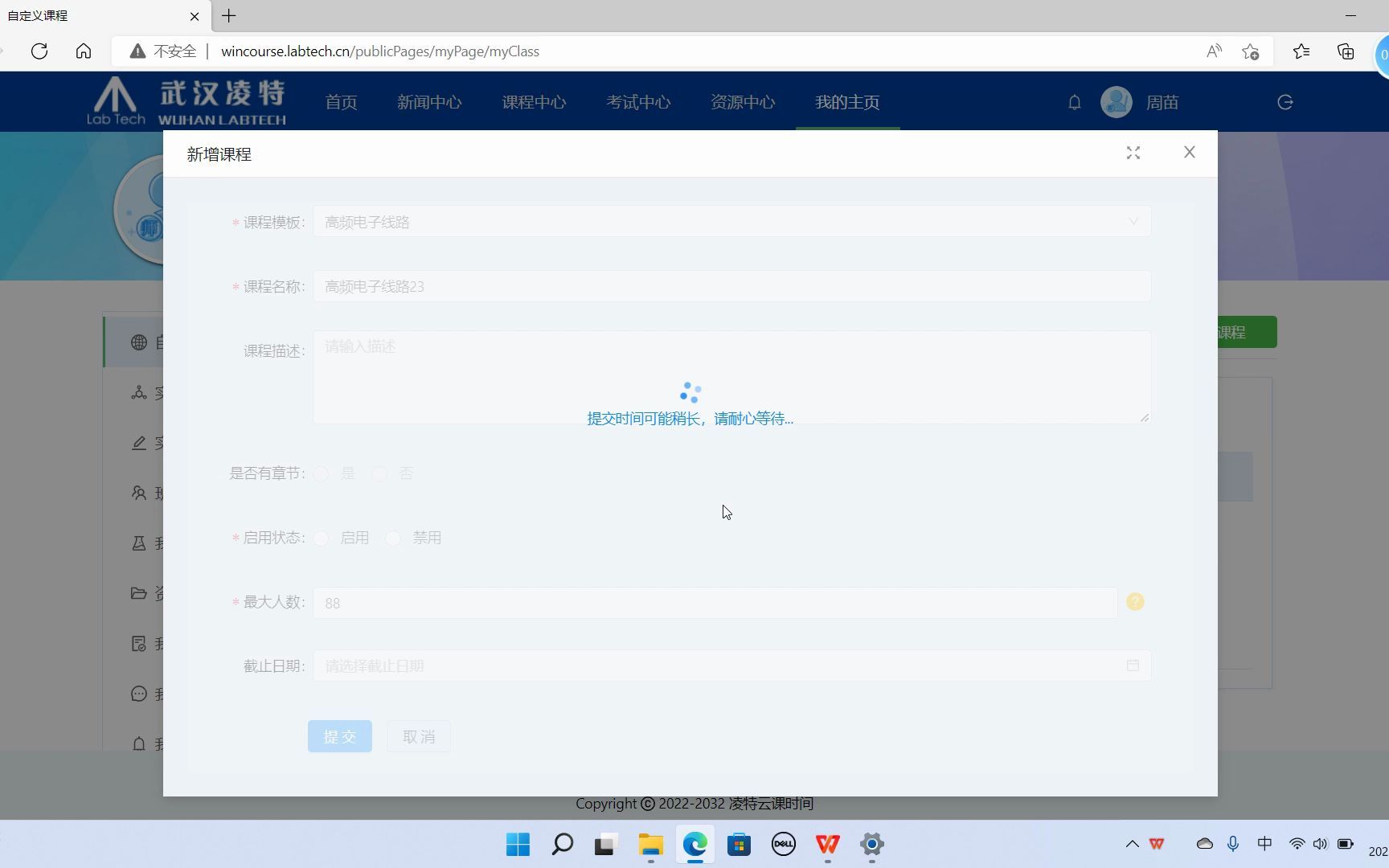Open taskbar search
This screenshot has height=868, width=1389.
point(563,844)
